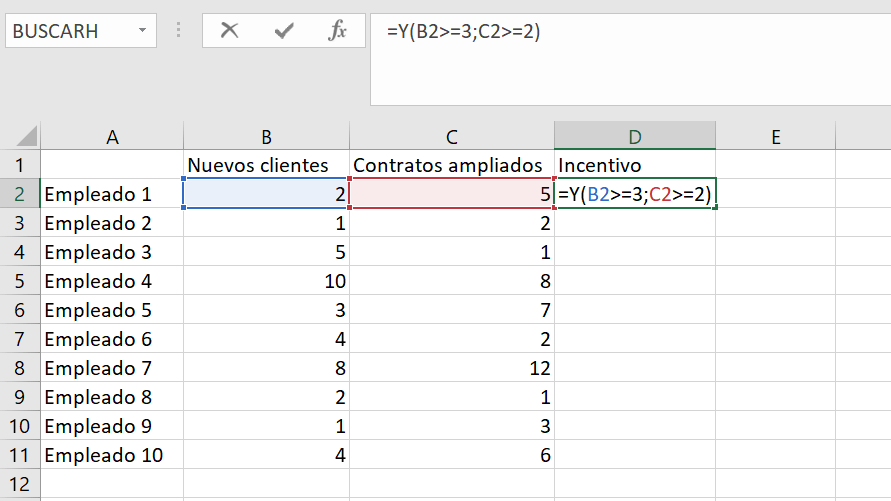This screenshot has width=891, height=501.
Task: Click inside the formula bar text
Action: tap(463, 31)
